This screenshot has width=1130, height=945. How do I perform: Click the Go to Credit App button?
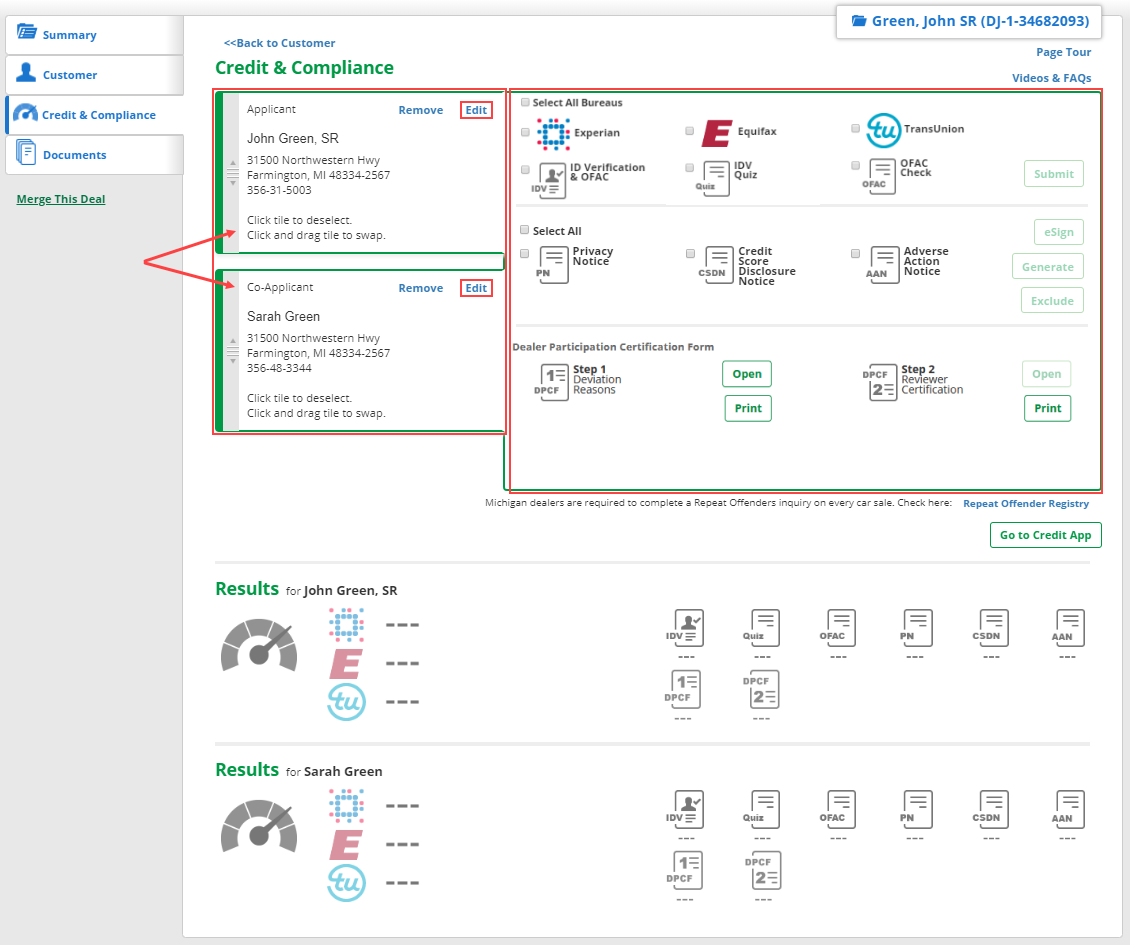click(x=1046, y=535)
